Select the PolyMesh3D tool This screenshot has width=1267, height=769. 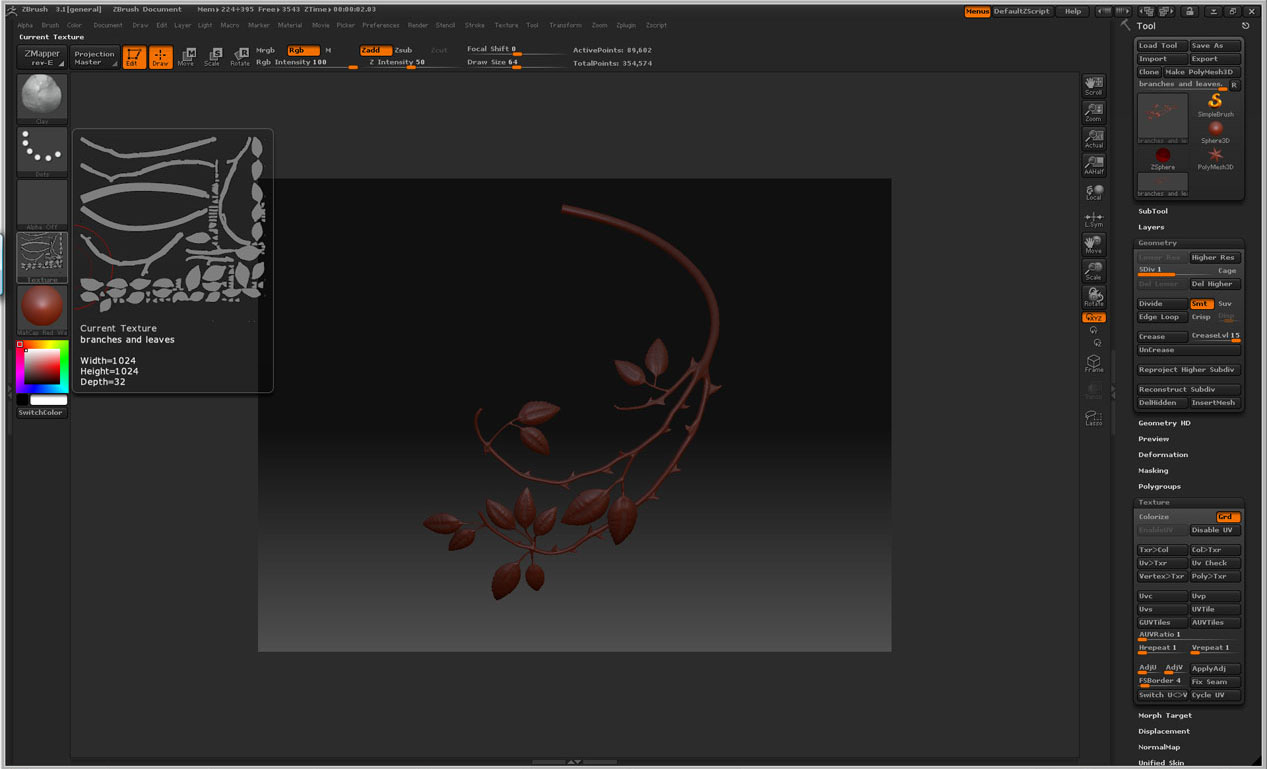coord(1215,159)
